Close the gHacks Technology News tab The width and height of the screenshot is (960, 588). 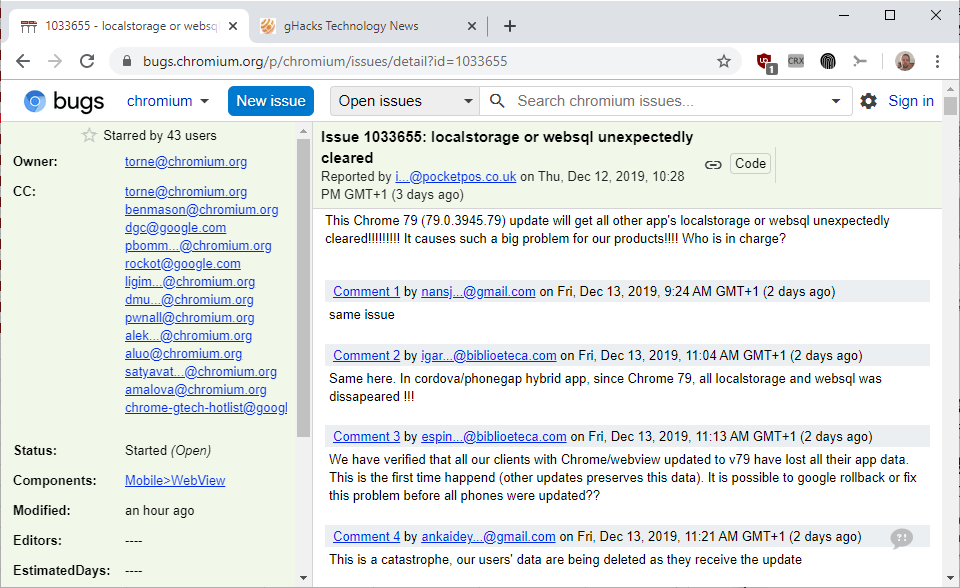[471, 26]
